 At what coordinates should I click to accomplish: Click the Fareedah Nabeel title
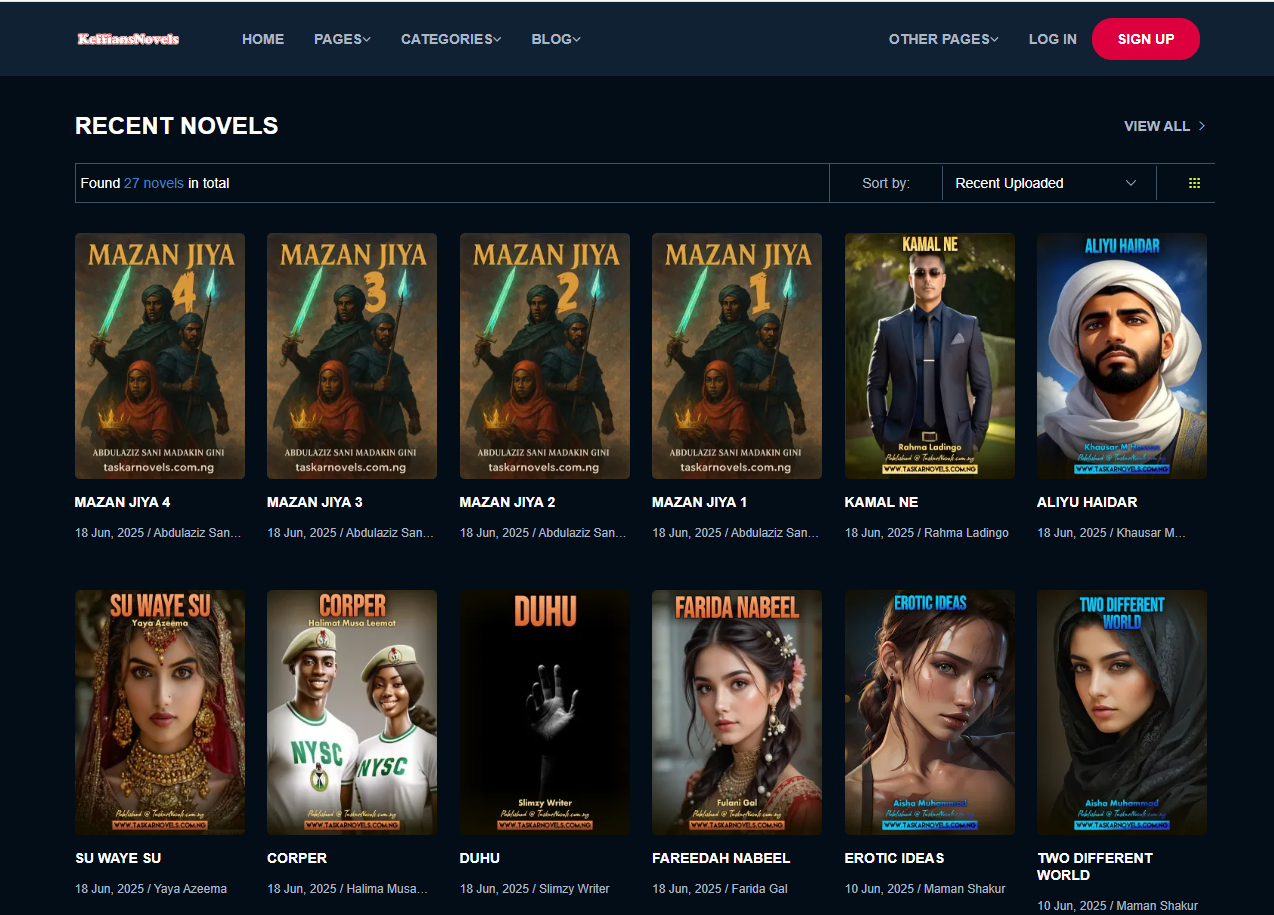point(721,858)
